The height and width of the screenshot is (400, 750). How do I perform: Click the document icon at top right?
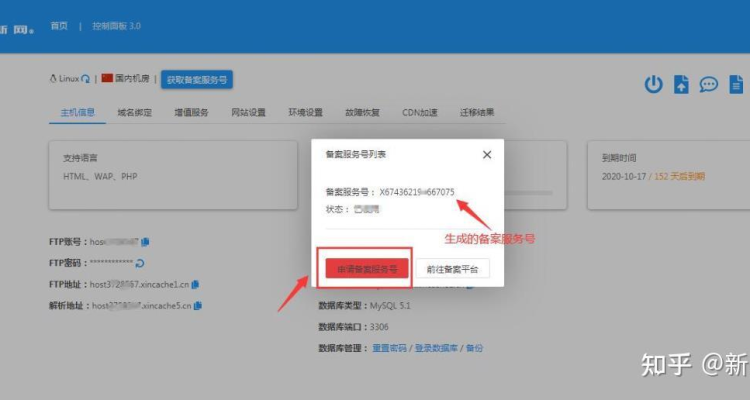(736, 84)
